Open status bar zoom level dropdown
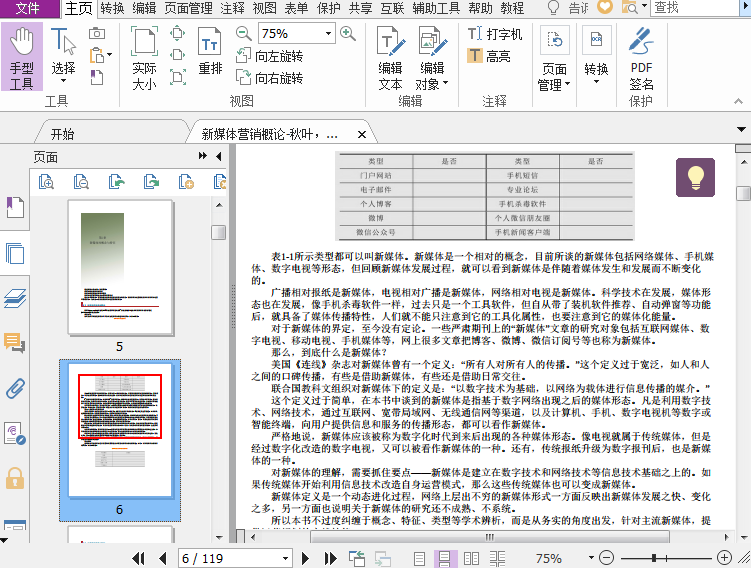Image resolution: width=751 pixels, height=568 pixels. pyautogui.click(x=591, y=558)
